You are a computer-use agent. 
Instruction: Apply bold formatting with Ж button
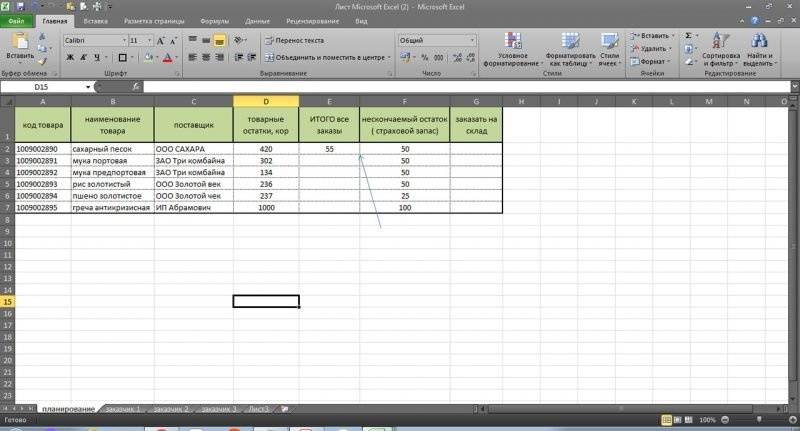70,58
